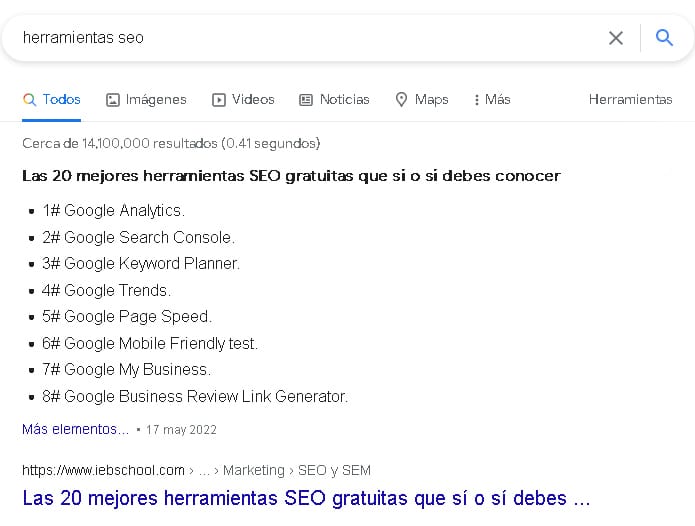Open the 'Las 20 mejores herramientas SEO' blue result link
Screen dimensions: 695x526
306,498
